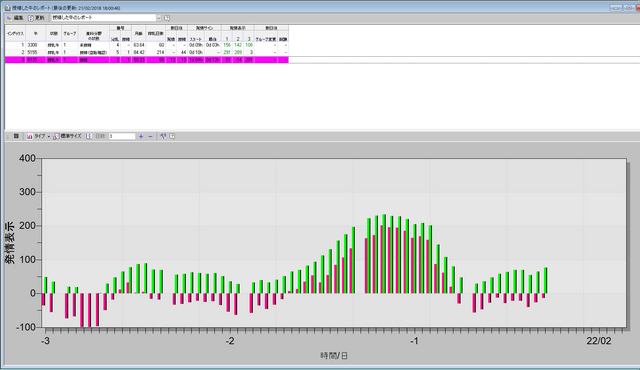Image resolution: width=640 pixels, height=370 pixels.
Task: Click the 63.64 cell in row 1
Action: coord(139,45)
